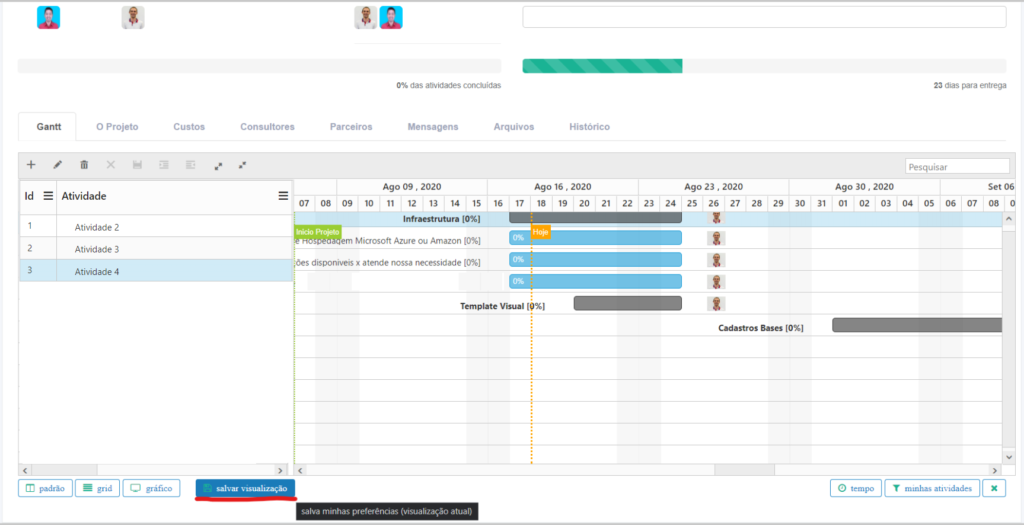Switch to the Custos tab
Image resolution: width=1024 pixels, height=525 pixels.
coord(189,127)
